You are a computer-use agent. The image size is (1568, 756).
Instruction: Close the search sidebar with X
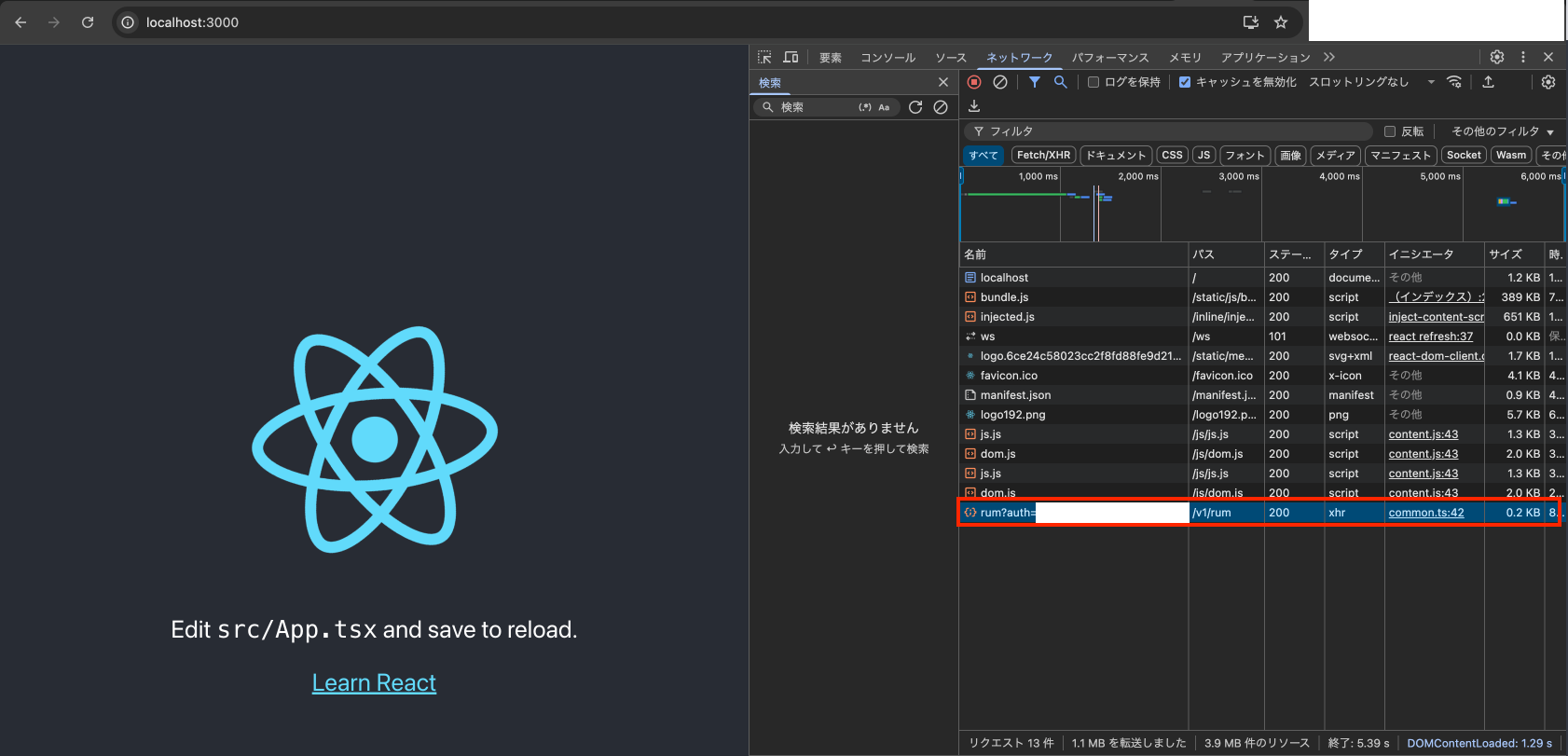coord(943,82)
